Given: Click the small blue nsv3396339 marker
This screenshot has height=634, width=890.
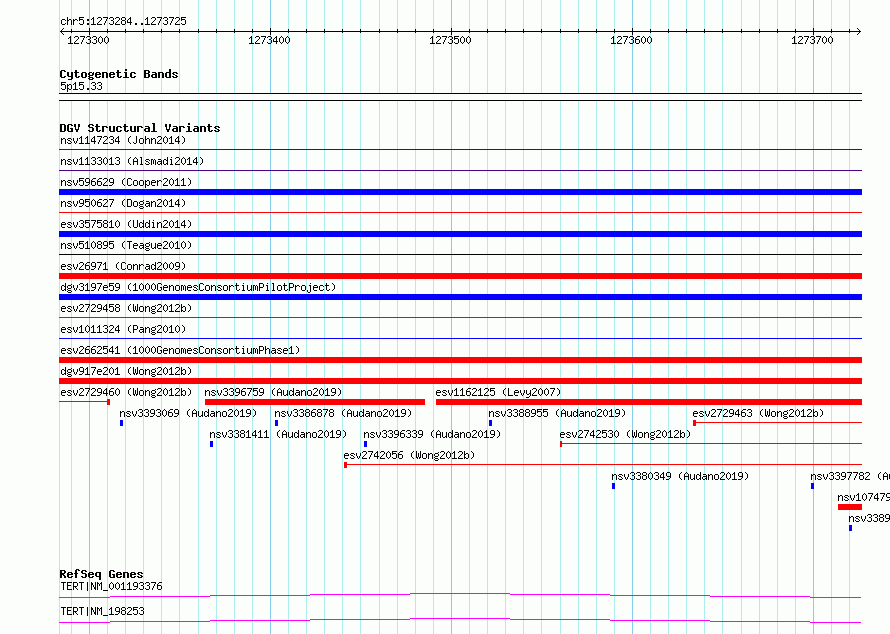Looking at the screenshot, I should [x=366, y=444].
